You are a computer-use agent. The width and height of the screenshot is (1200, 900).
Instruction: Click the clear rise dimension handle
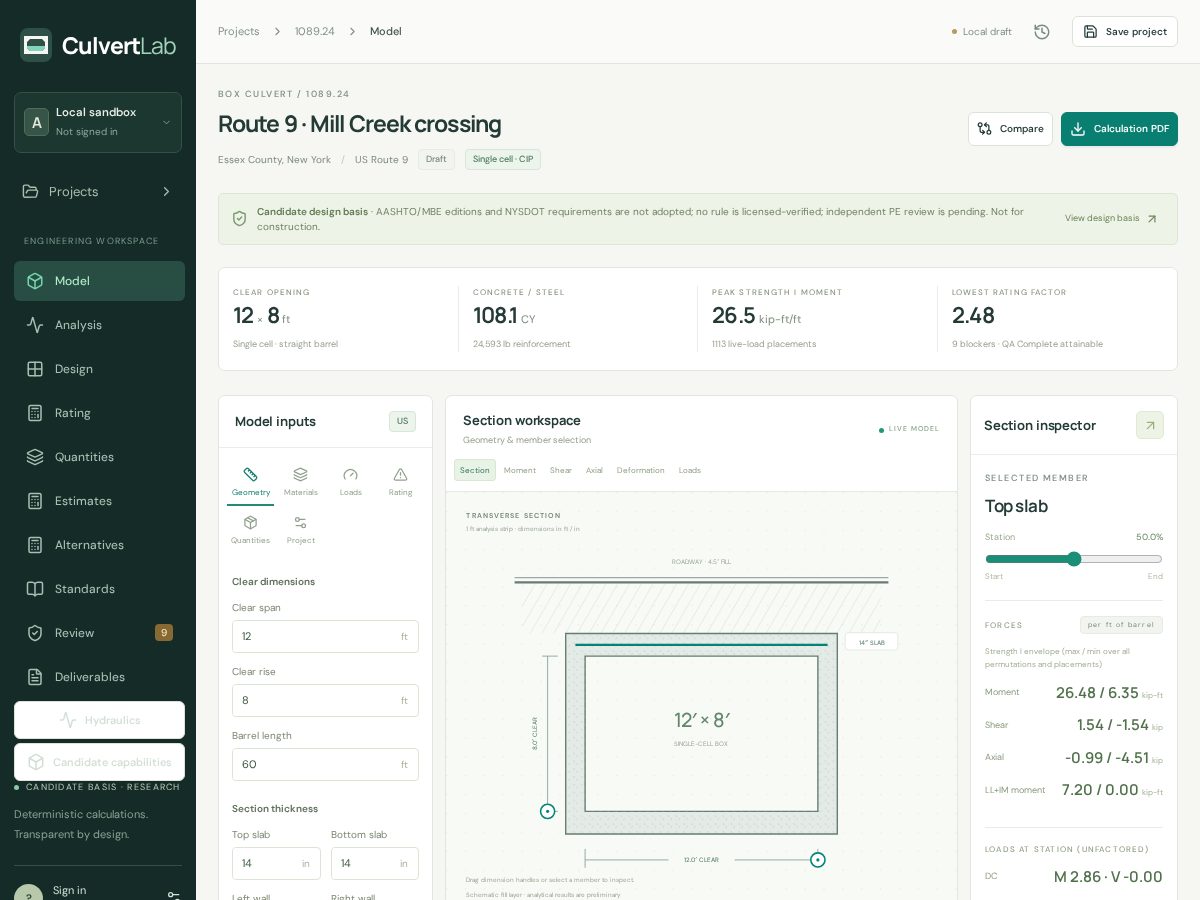point(547,811)
